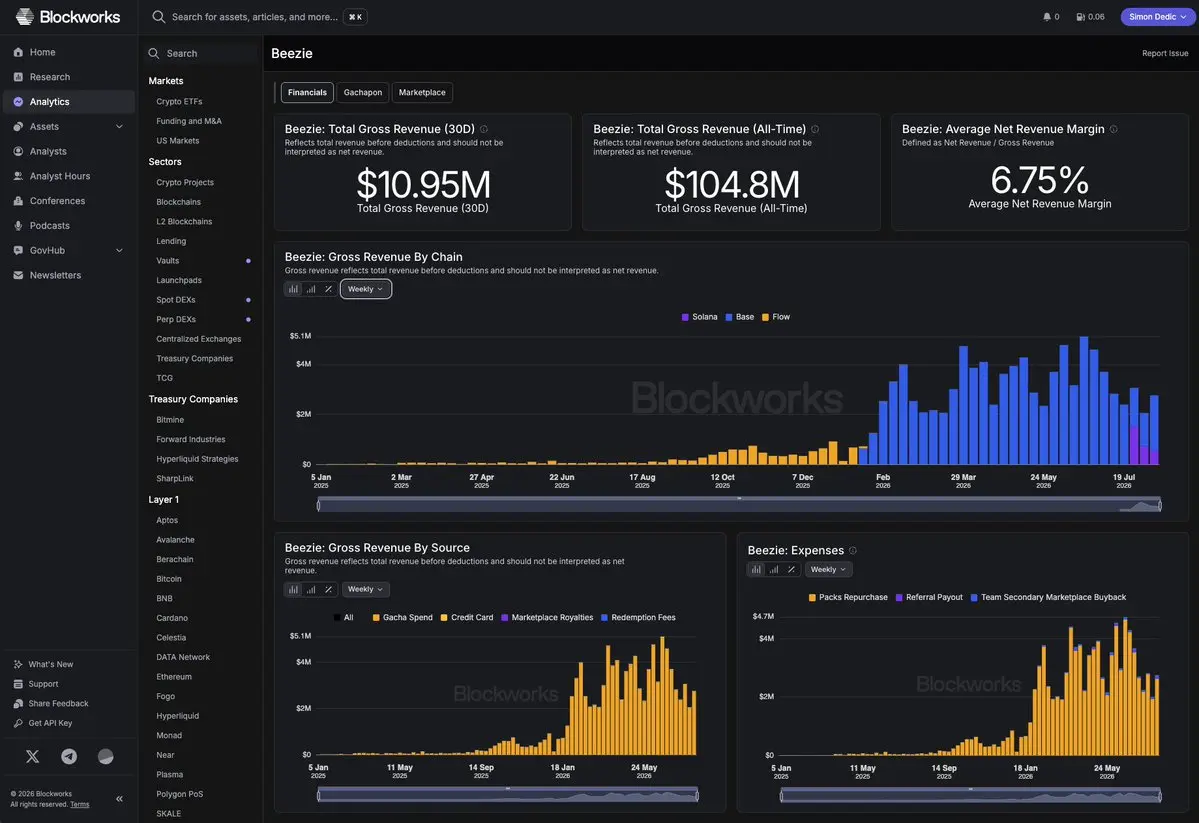Click the range slider under Revenue By Chain
Screen dimensions: 1199x823
[739, 504]
